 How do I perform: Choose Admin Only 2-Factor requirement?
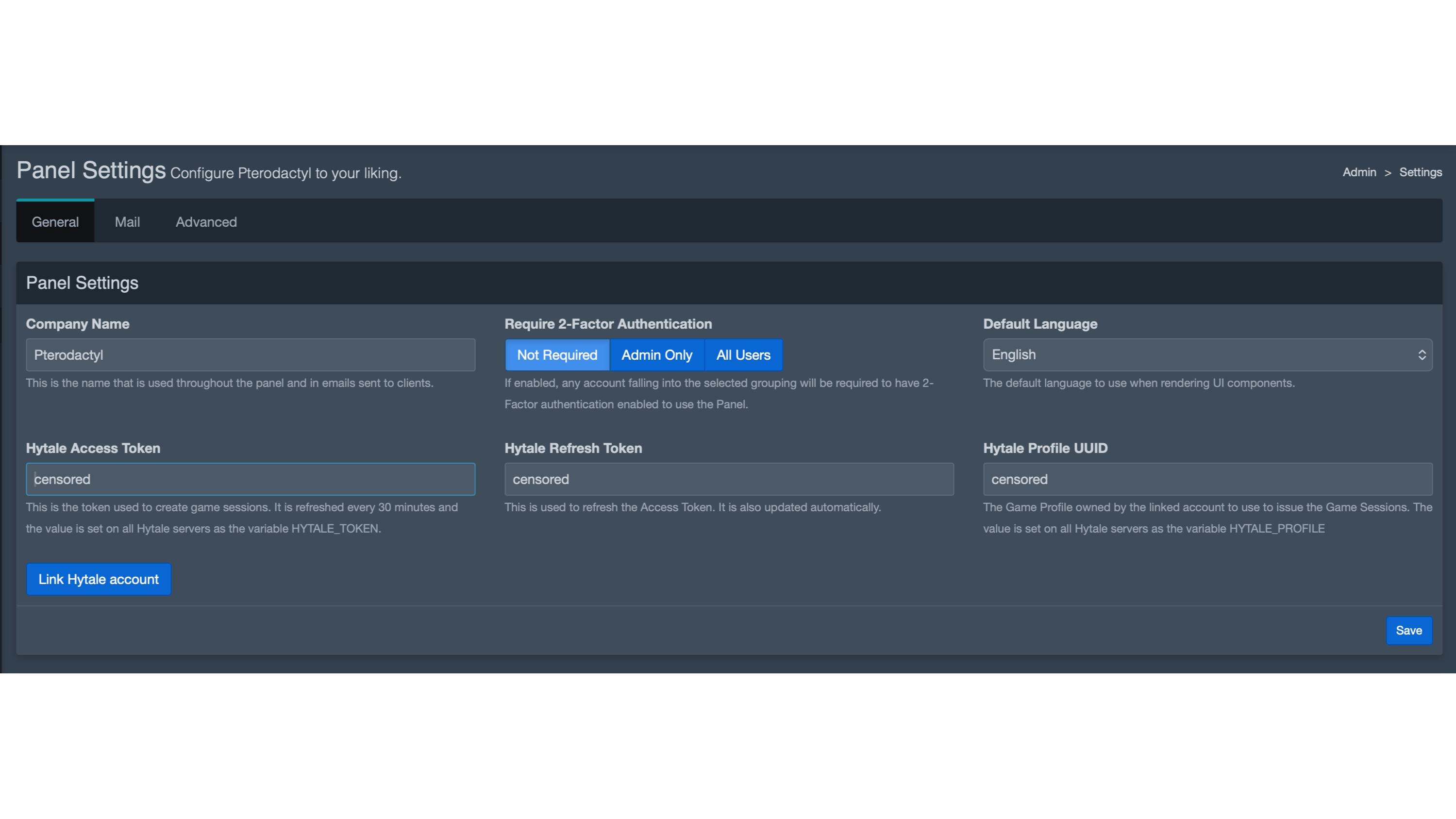coord(657,355)
